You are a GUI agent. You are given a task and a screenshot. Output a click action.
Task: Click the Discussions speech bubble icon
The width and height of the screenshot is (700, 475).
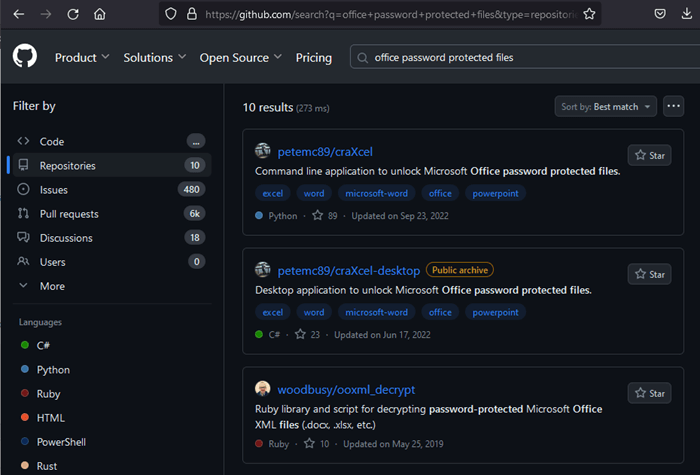[x=23, y=237]
